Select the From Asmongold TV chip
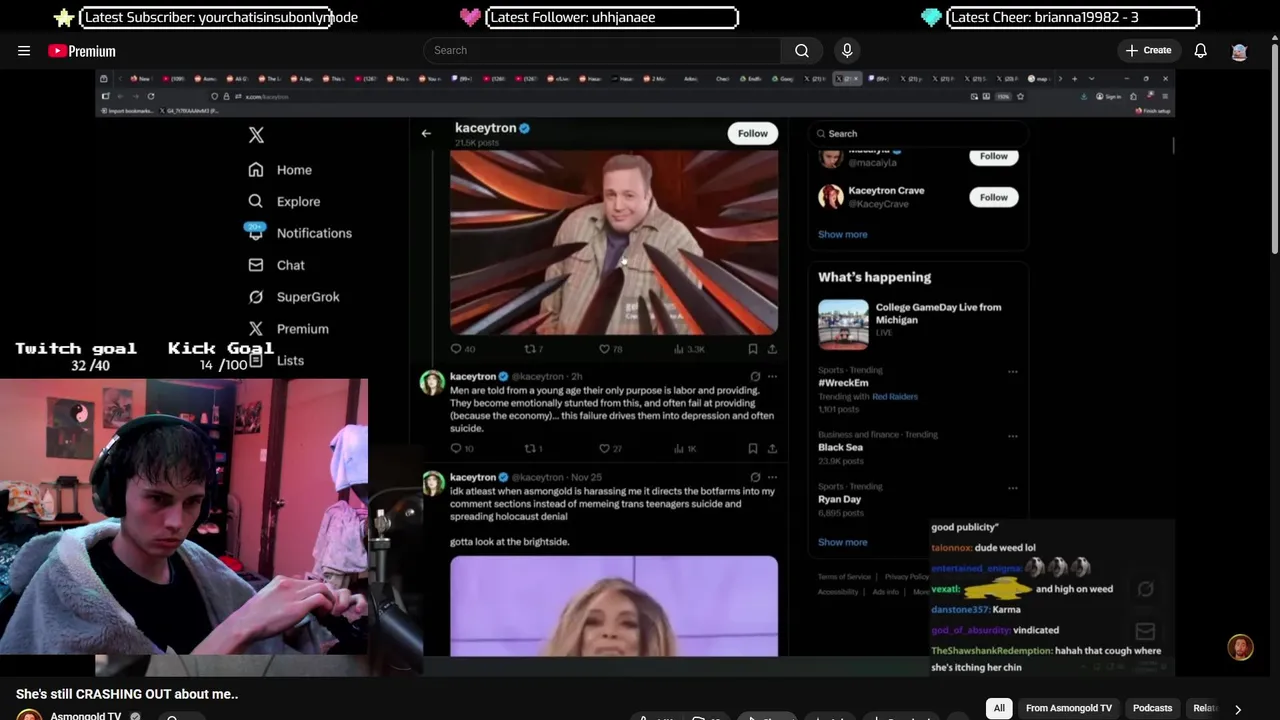Image resolution: width=1280 pixels, height=720 pixels. tap(1069, 708)
